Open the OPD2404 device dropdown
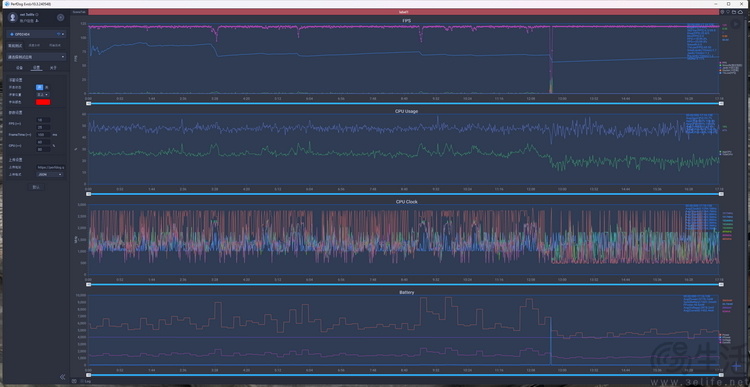Viewport: 750px width, 387px height. pyautogui.click(x=36, y=34)
